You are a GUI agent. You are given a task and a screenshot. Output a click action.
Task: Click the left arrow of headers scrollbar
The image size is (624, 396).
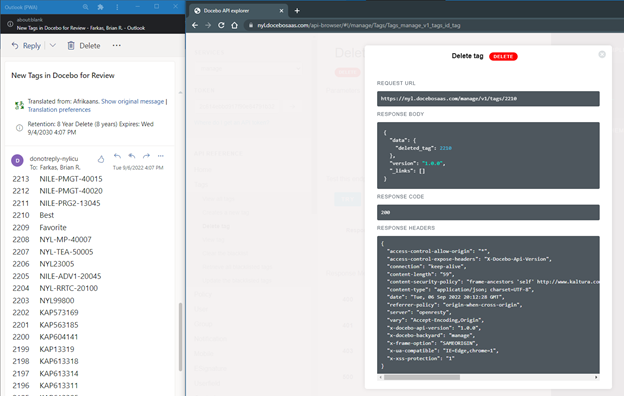(380, 377)
